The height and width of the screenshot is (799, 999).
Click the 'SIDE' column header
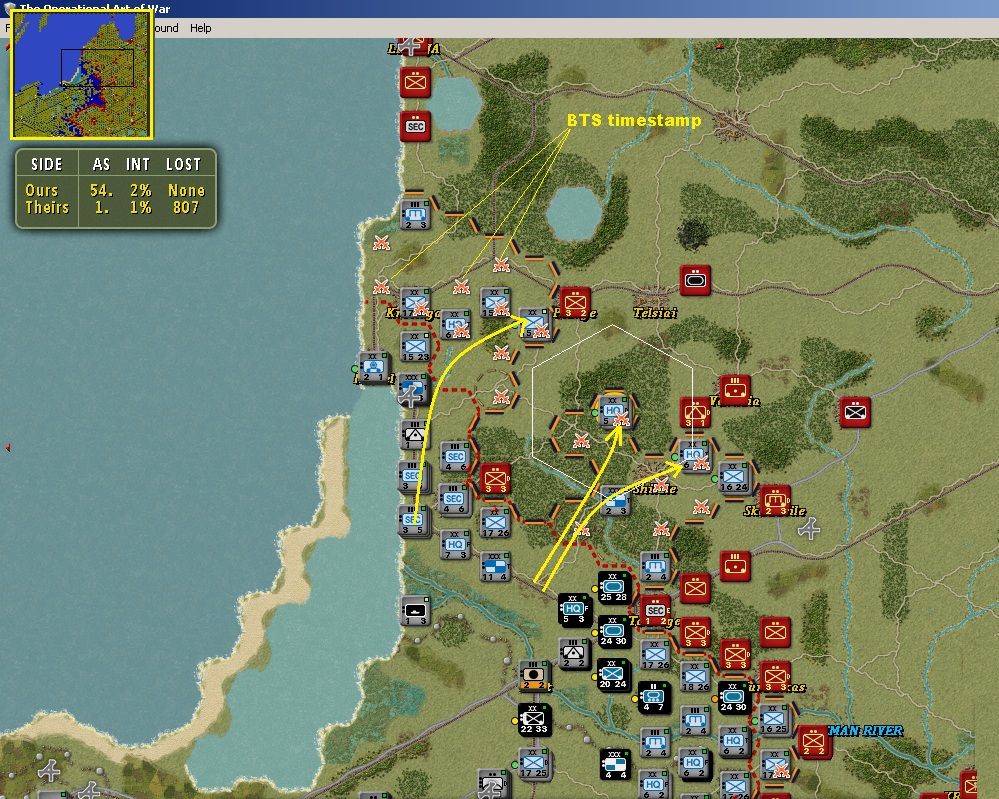point(47,164)
